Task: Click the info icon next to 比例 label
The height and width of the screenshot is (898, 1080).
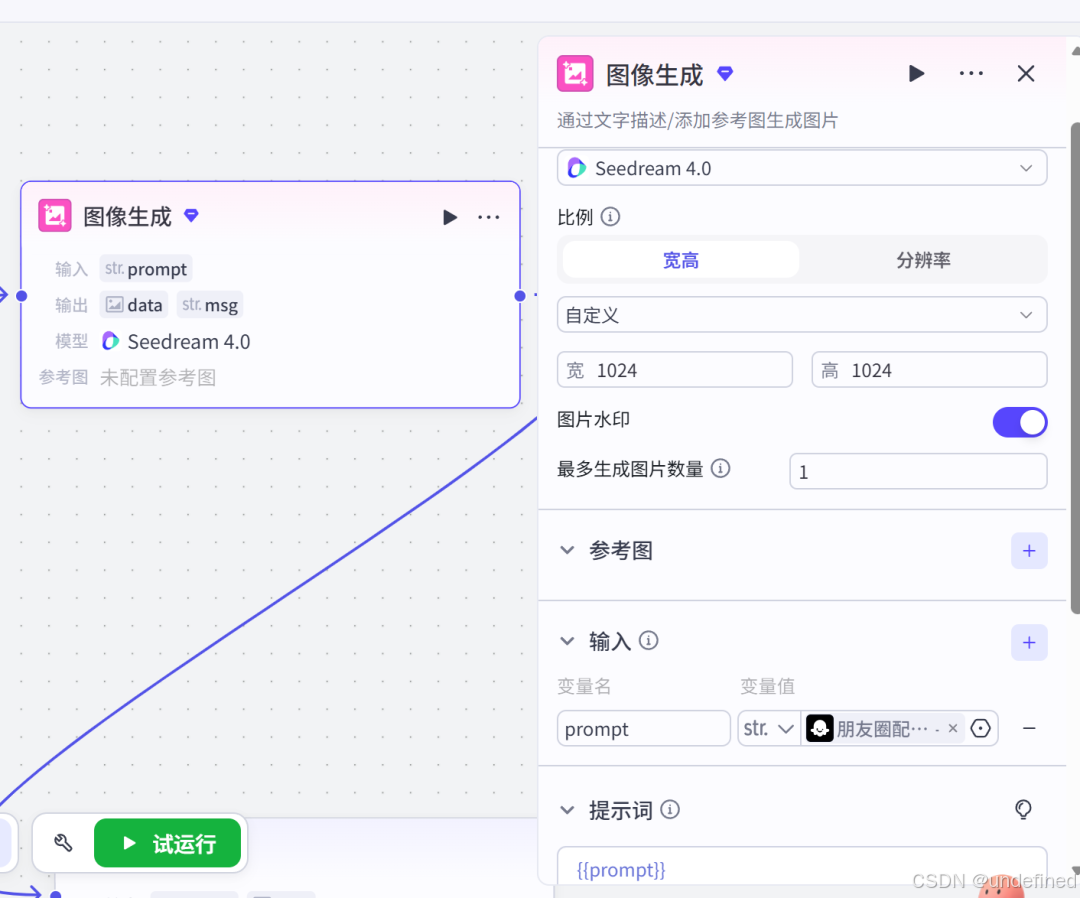Action: 610,216
